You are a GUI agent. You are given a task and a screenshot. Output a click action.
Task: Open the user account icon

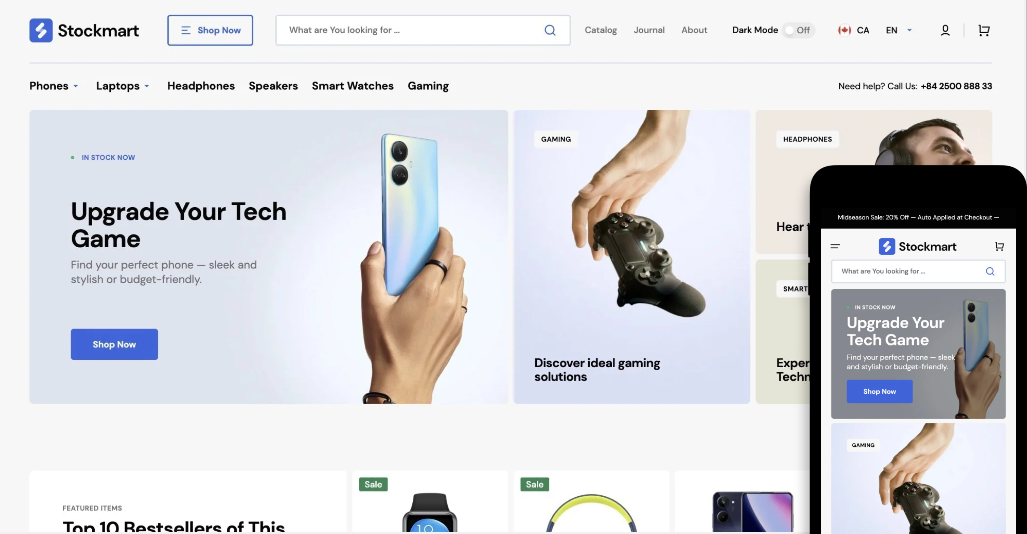945,30
